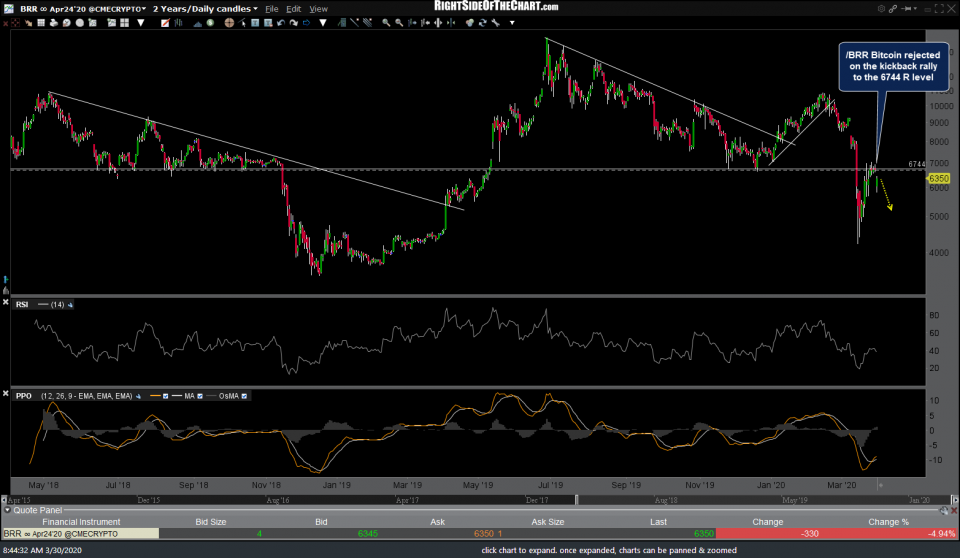This screenshot has width=960, height=558.
Task: Toggle the orange PPO line checkbox
Action: pyautogui.click(x=167, y=396)
